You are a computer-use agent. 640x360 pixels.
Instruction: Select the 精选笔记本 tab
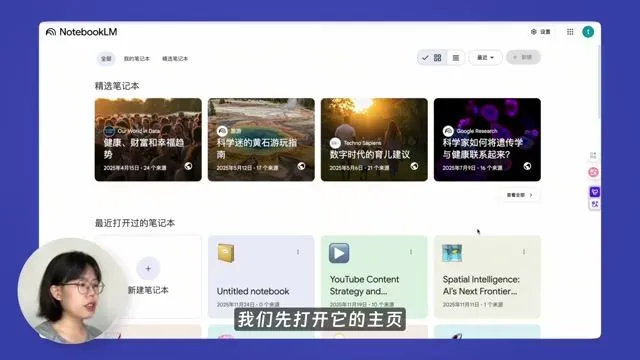click(175, 59)
